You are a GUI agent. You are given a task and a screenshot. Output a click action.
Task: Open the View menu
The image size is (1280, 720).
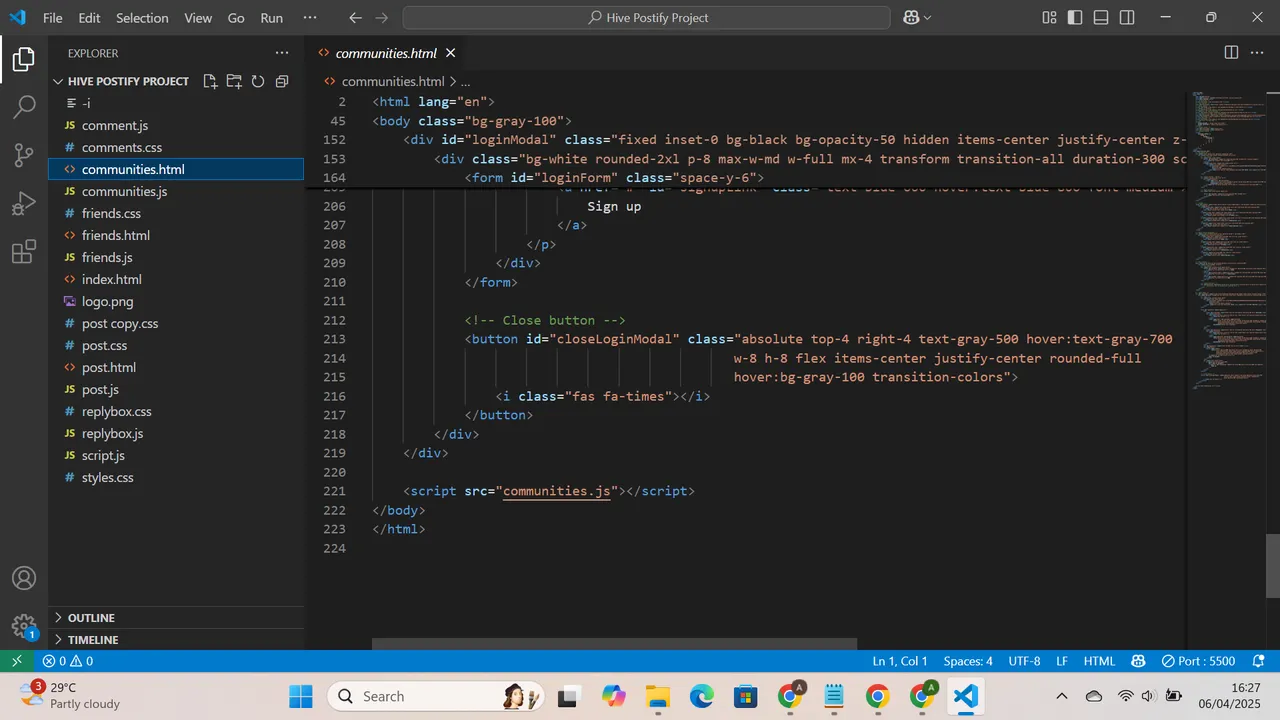(x=198, y=18)
